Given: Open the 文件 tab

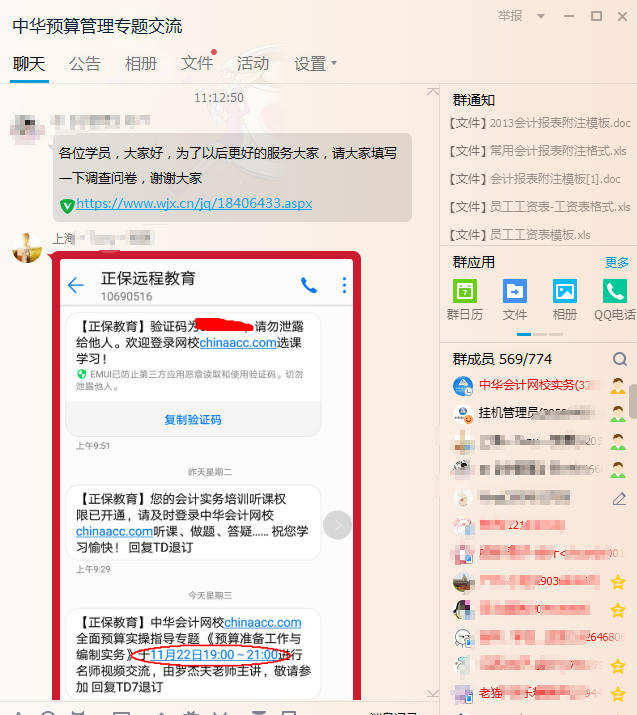Looking at the screenshot, I should pyautogui.click(x=197, y=63).
